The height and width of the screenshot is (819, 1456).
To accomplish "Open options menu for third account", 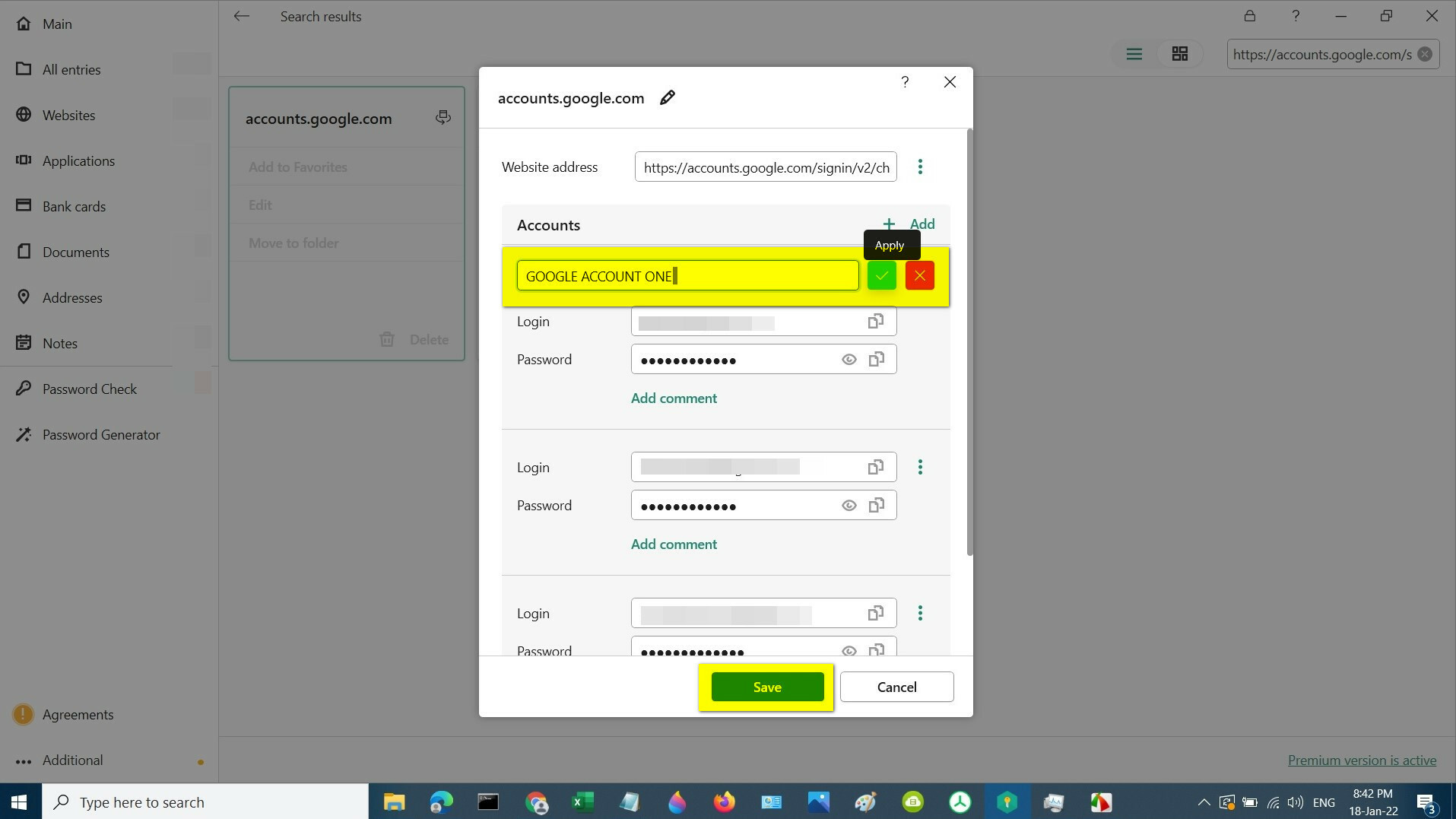I will pos(920,613).
